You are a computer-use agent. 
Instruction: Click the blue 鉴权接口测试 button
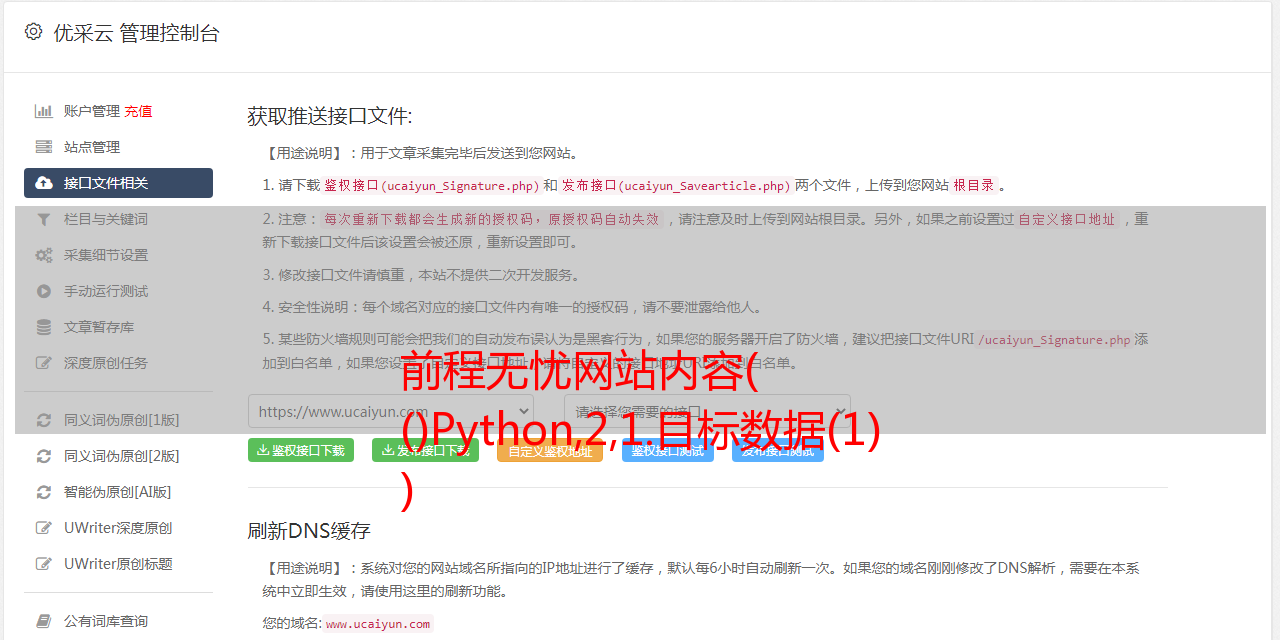[668, 450]
